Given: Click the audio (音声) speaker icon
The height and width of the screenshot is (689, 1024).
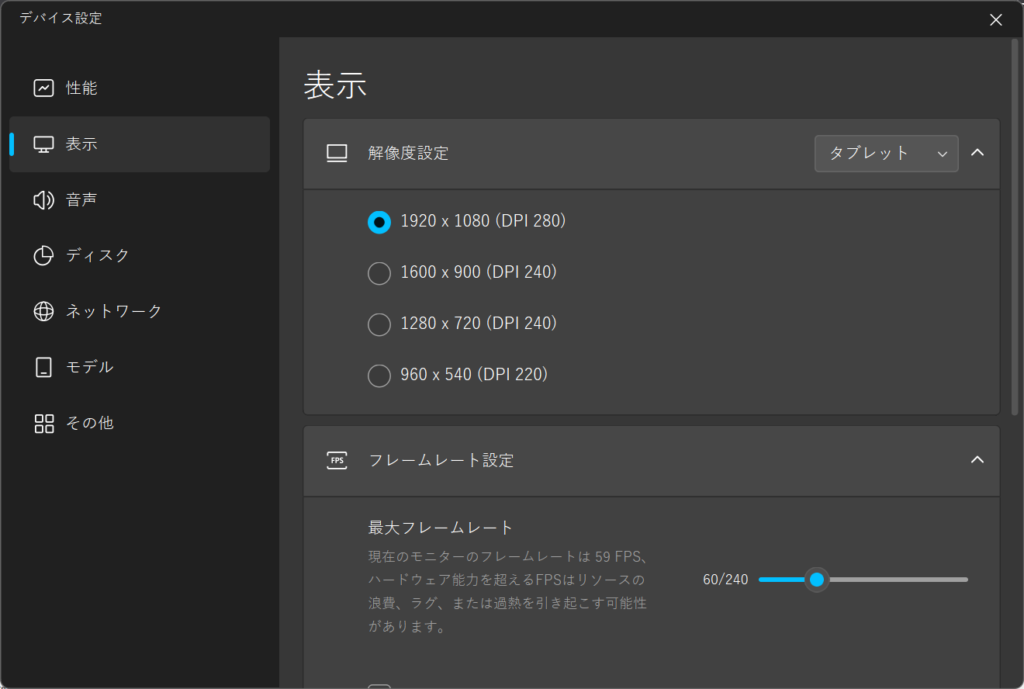Looking at the screenshot, I should point(43,200).
